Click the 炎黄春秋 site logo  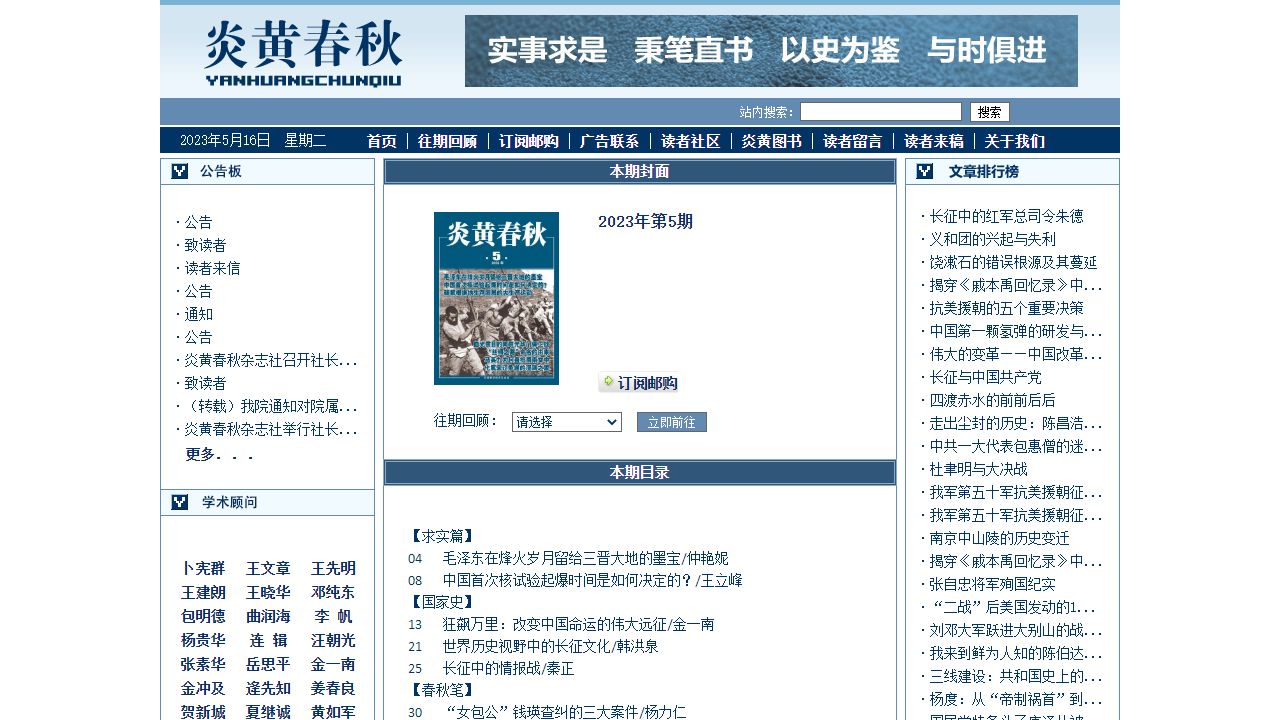303,53
